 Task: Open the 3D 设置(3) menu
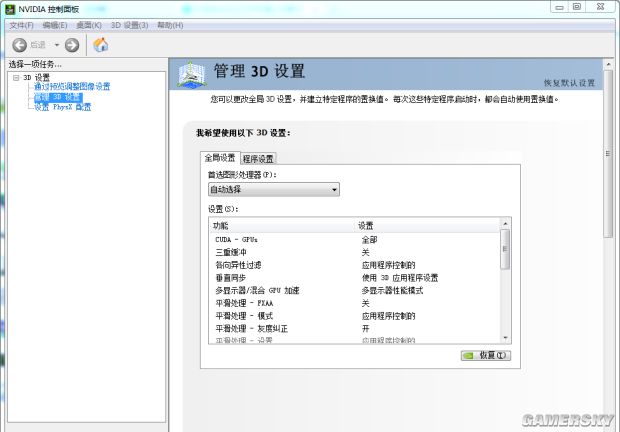129,25
